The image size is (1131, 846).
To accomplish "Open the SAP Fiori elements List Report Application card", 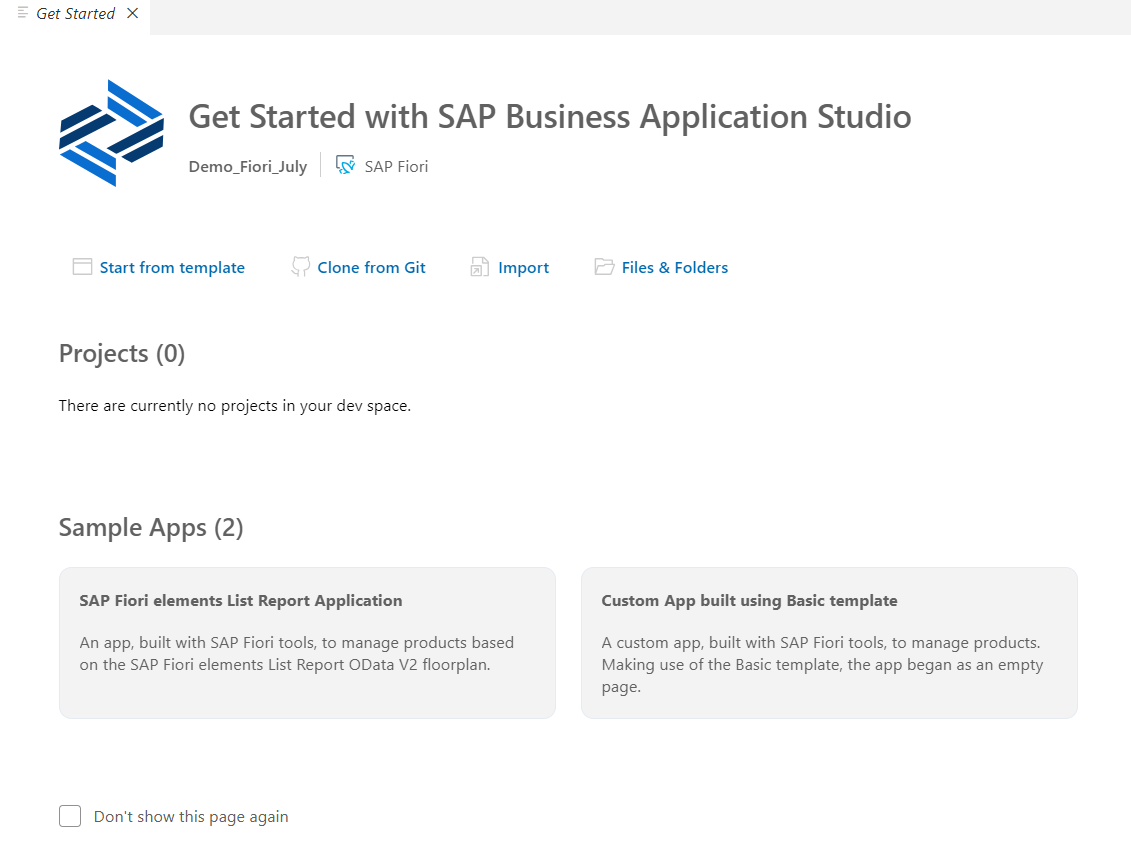I will (307, 642).
